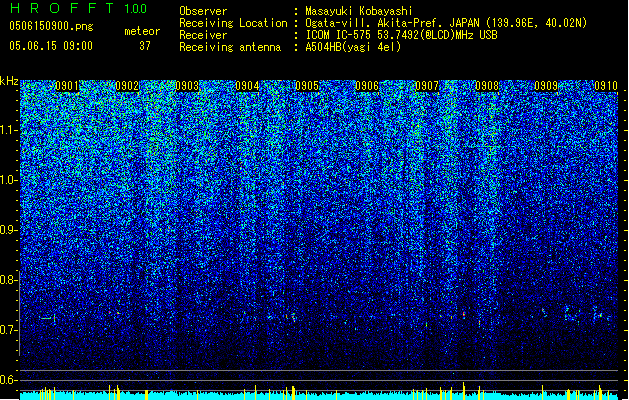Click the meteor count label
Image resolution: width=629 pixels, height=400 pixels.
(x=142, y=31)
